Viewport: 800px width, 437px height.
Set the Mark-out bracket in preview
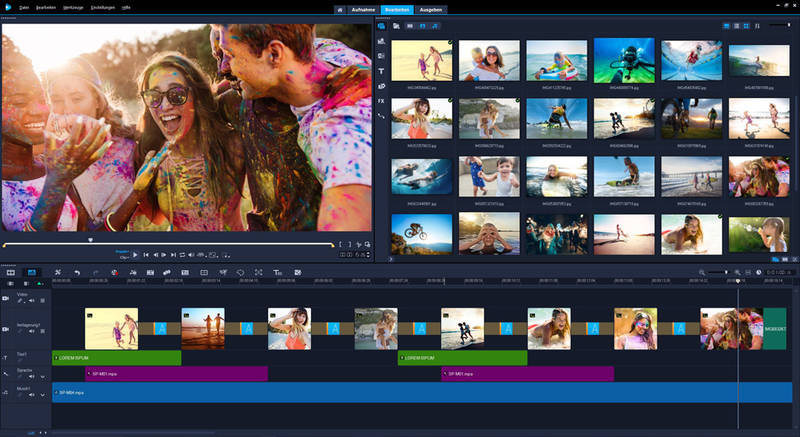(x=349, y=245)
